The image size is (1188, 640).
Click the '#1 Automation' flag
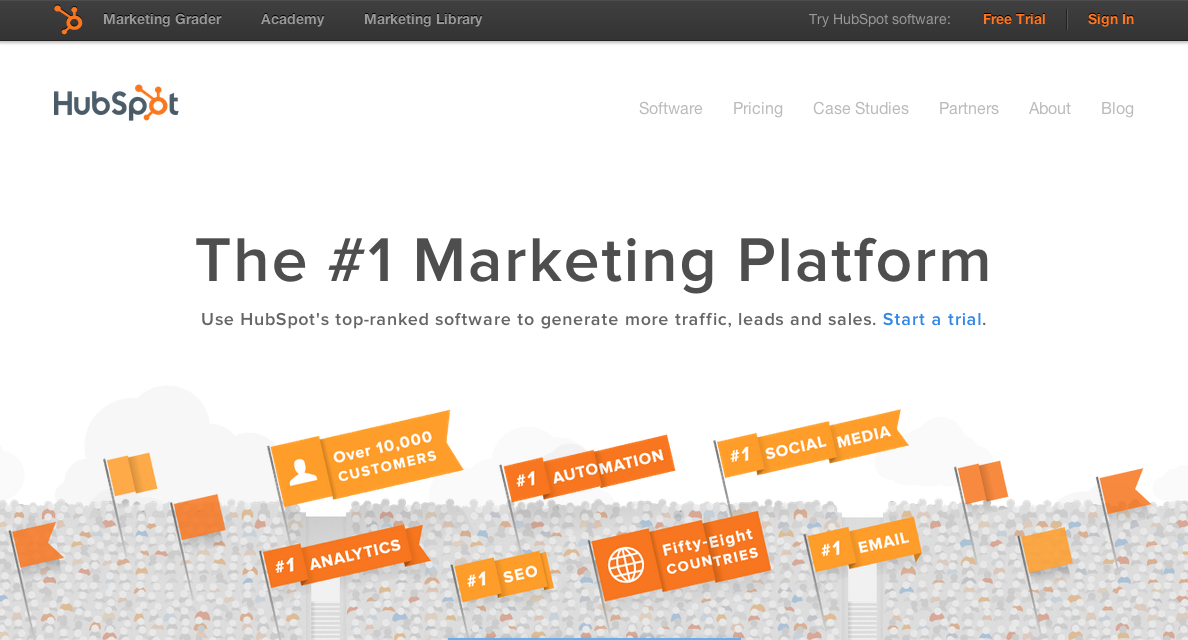point(589,468)
